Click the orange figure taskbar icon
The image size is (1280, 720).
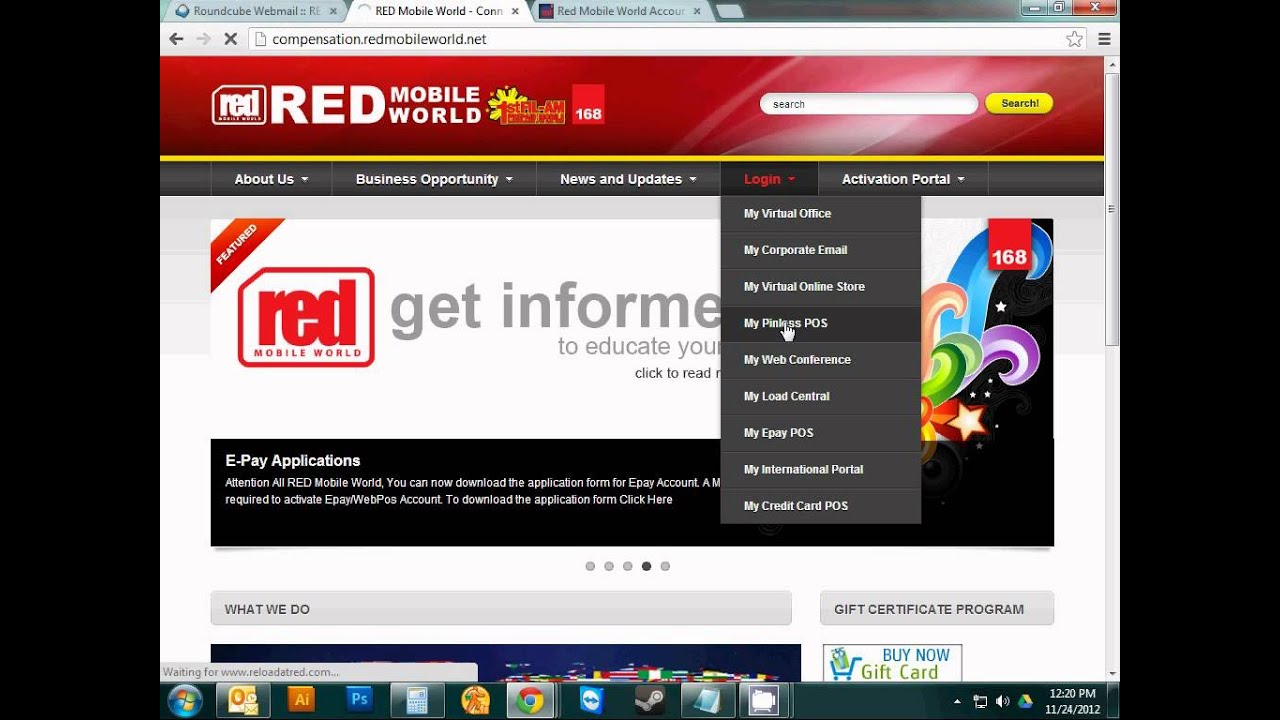(475, 700)
